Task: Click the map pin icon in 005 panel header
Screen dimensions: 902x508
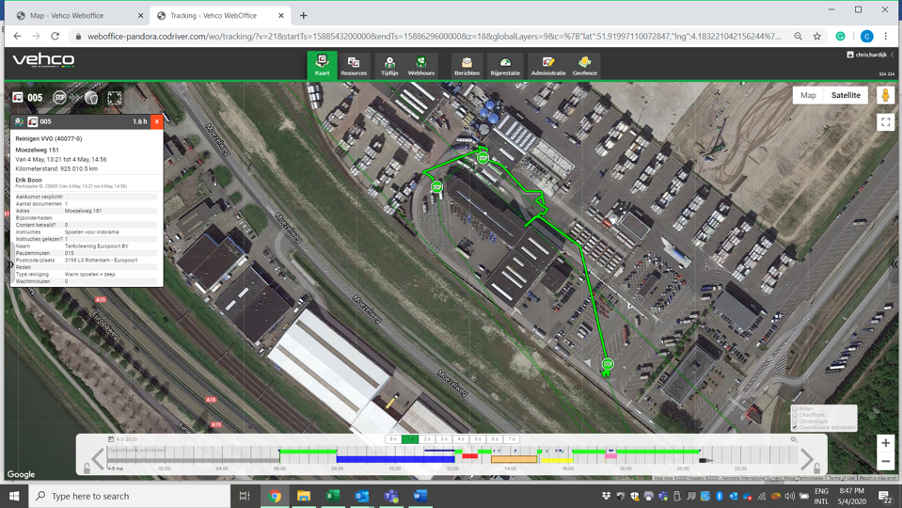Action: 19,122
